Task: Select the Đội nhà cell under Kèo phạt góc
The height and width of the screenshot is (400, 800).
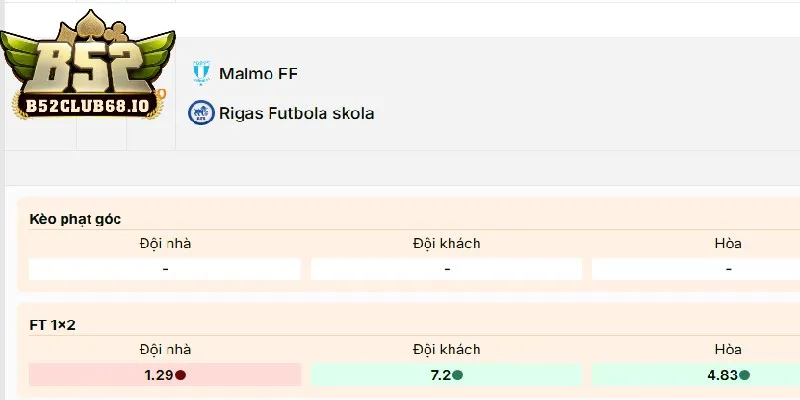Action: click(165, 269)
